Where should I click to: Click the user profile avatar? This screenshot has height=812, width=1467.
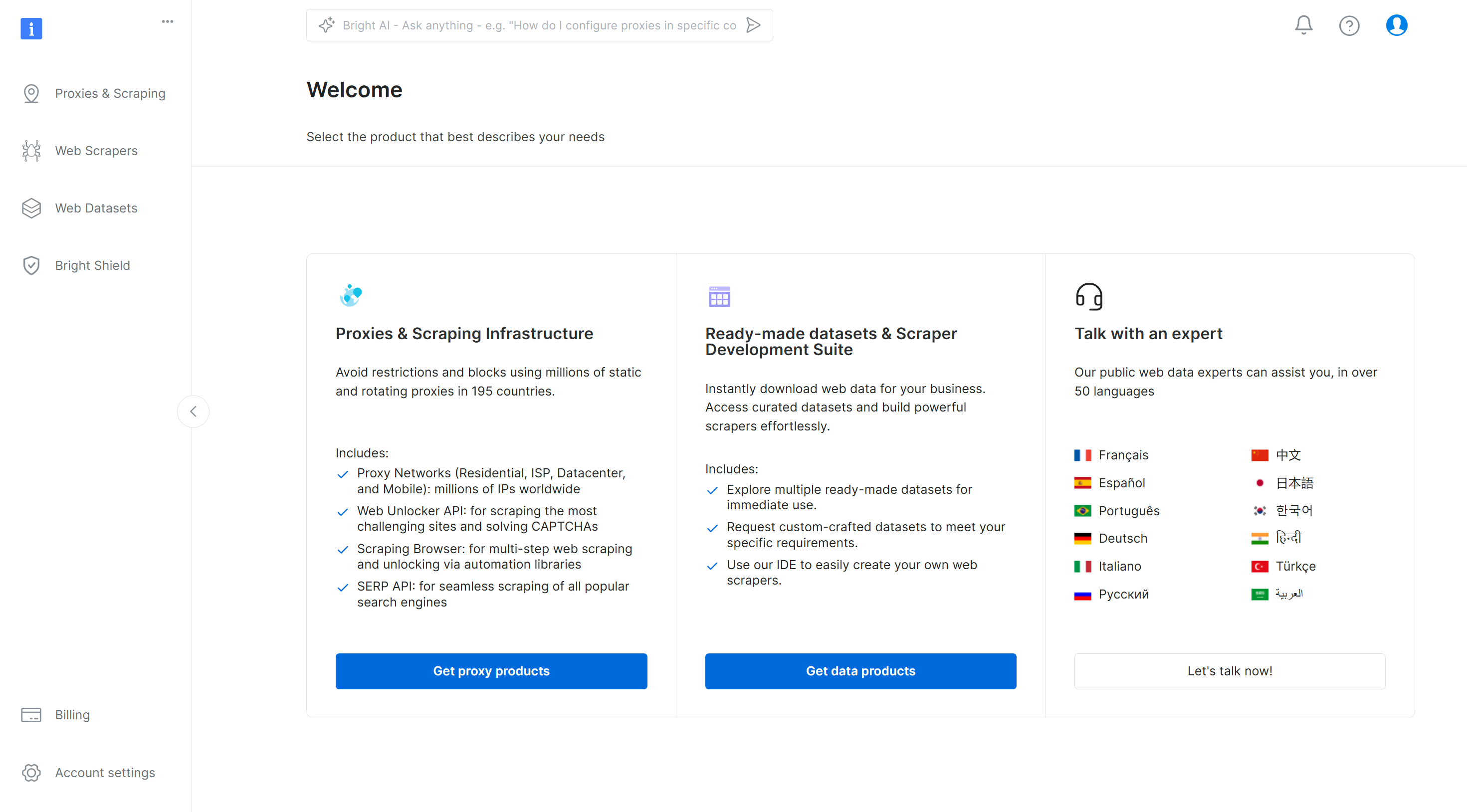point(1396,25)
